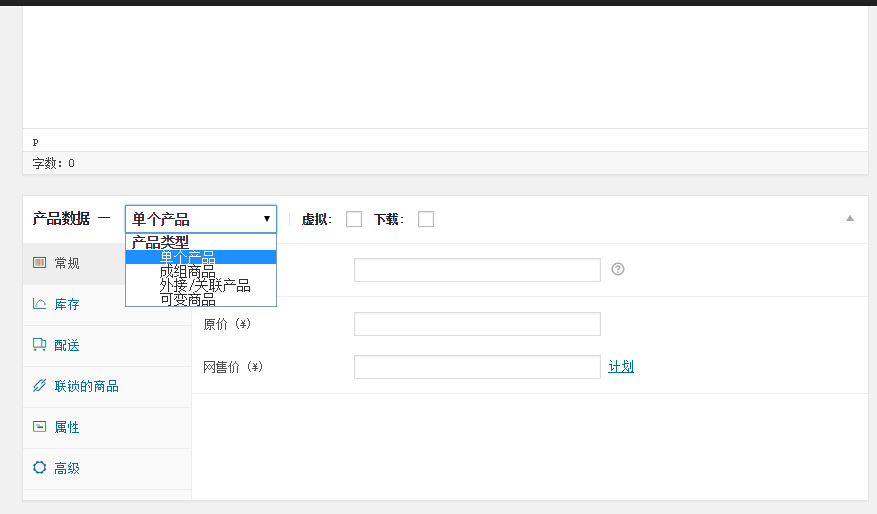The image size is (877, 514).
Task: Open the 联锁的商品 tab
Action: (x=107, y=387)
